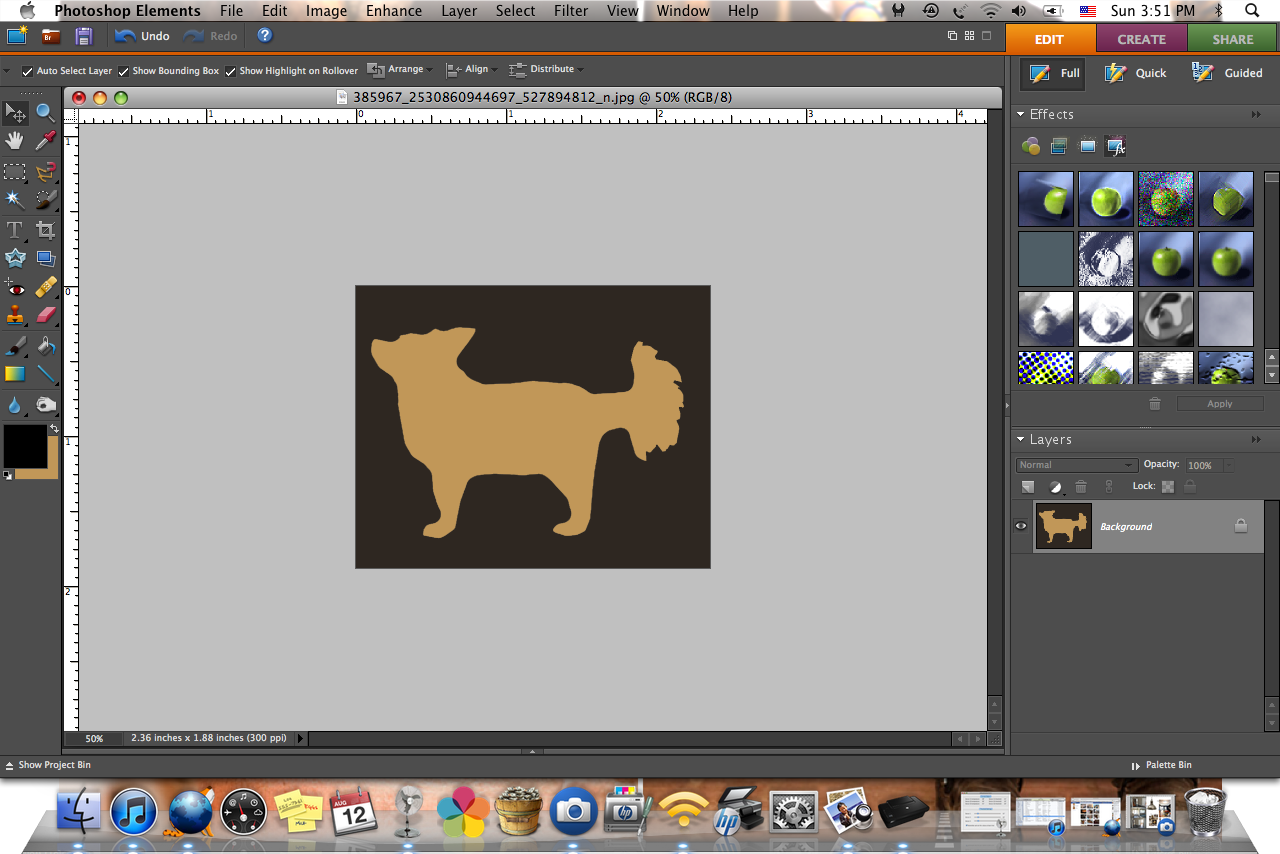
Task: Select the Blur droplet tool
Action: pyautogui.click(x=15, y=405)
